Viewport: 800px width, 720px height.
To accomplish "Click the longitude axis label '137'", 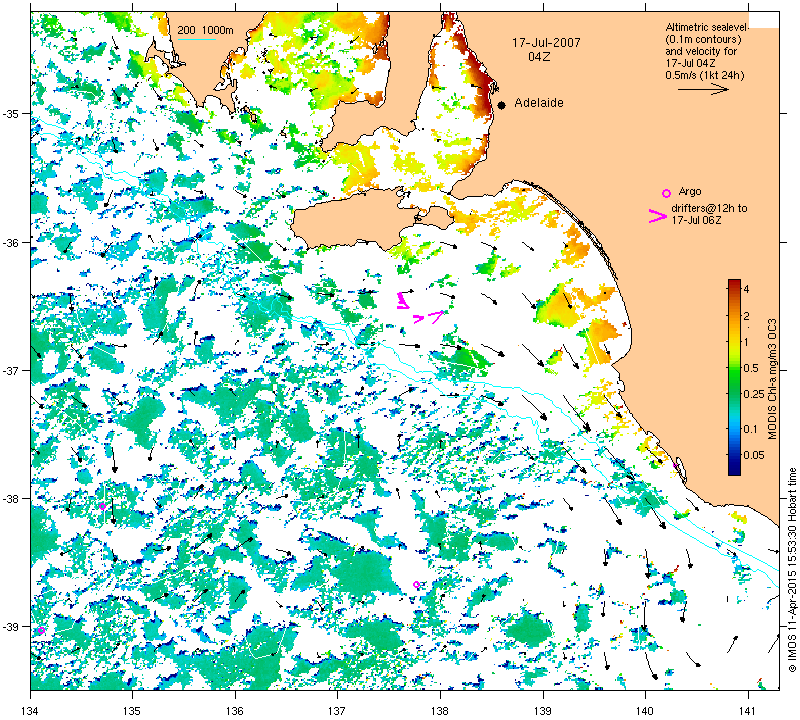I will click(337, 711).
